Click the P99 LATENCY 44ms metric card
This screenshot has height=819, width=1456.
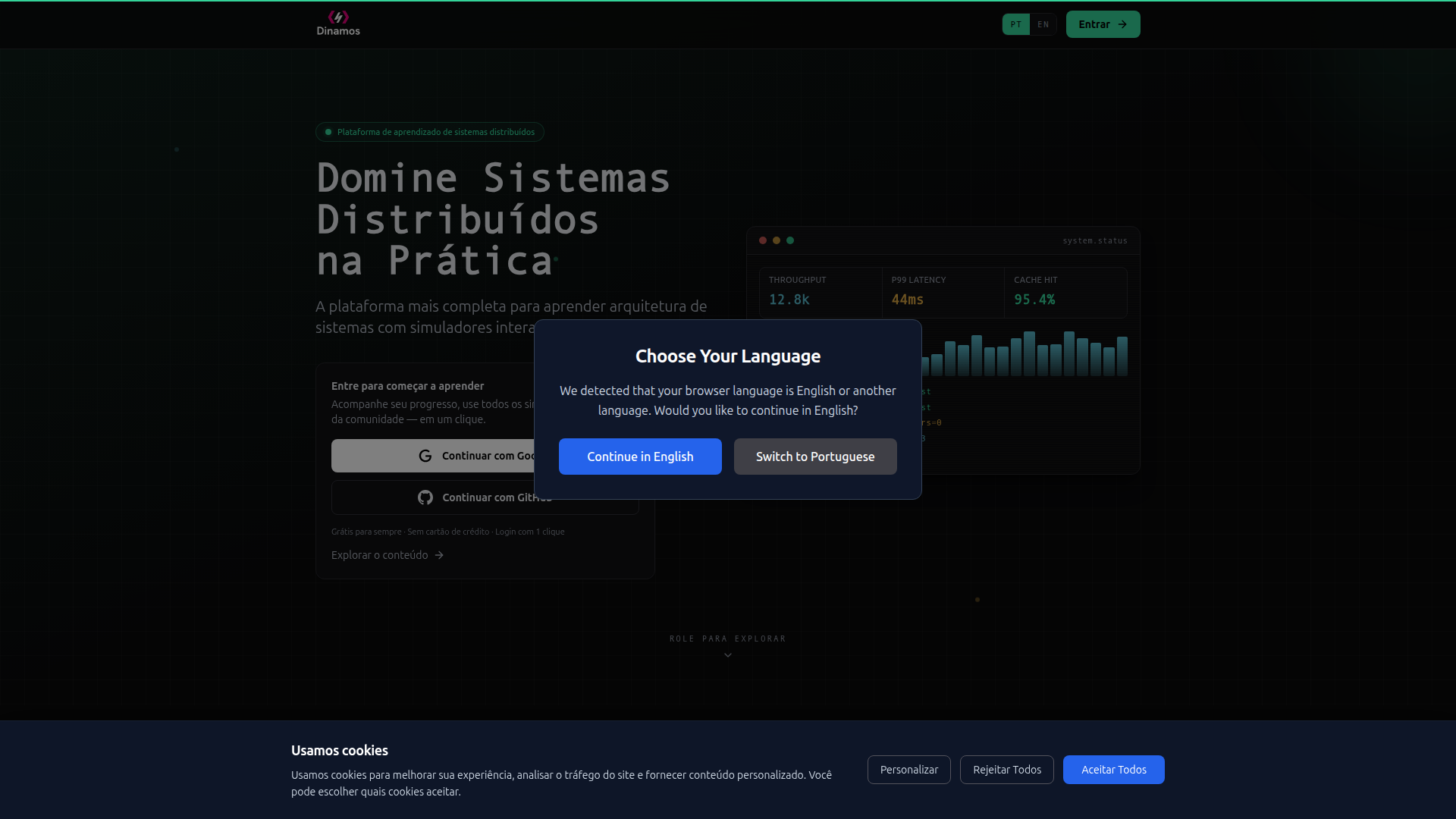point(943,292)
